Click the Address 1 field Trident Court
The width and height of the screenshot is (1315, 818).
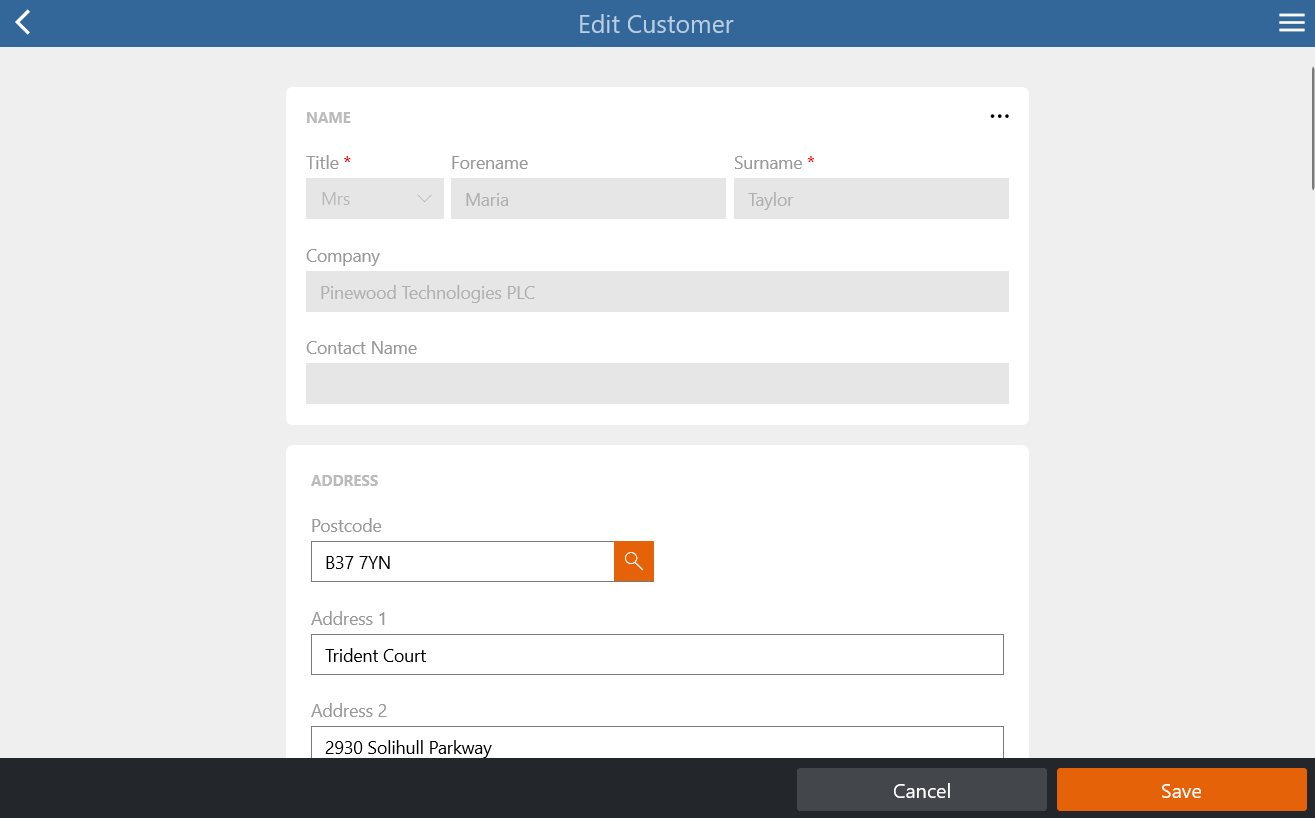(657, 655)
